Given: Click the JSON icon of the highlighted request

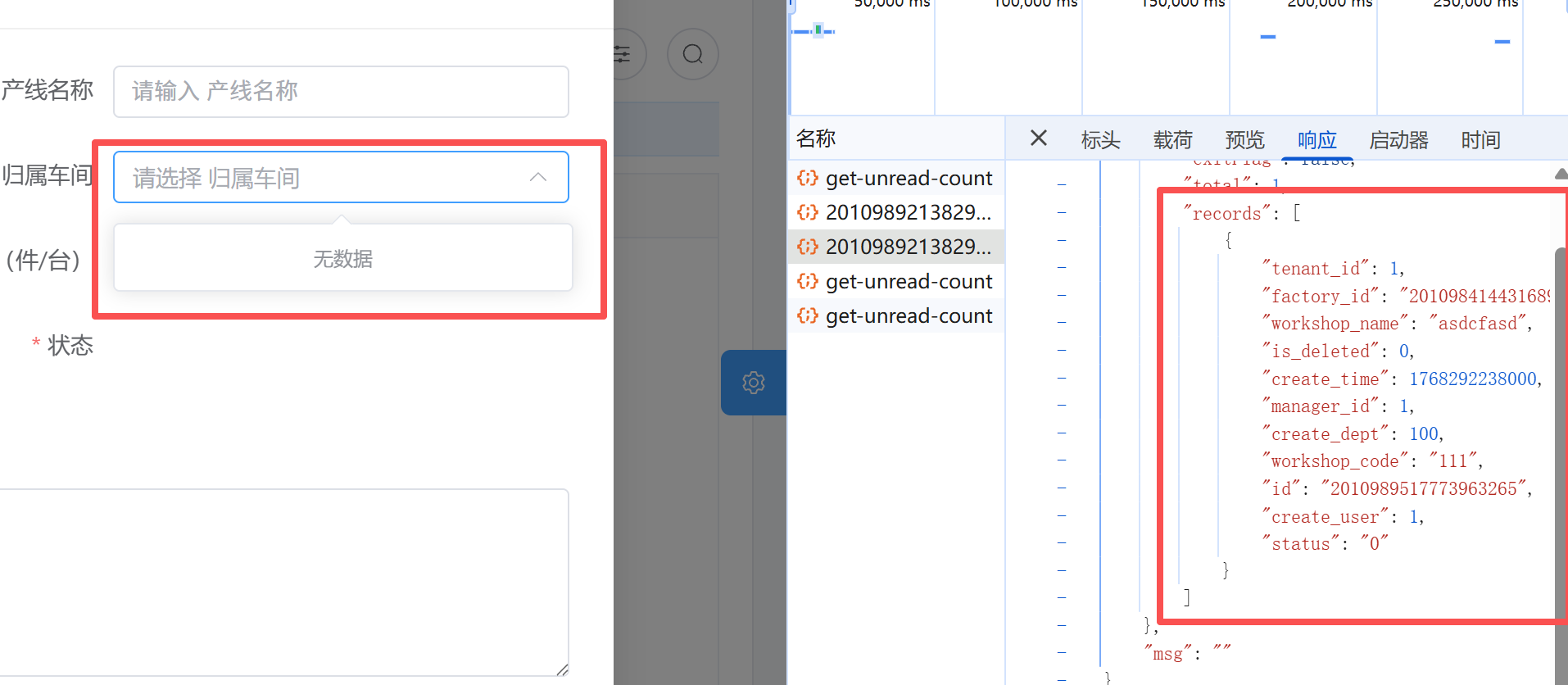Looking at the screenshot, I should tap(808, 247).
